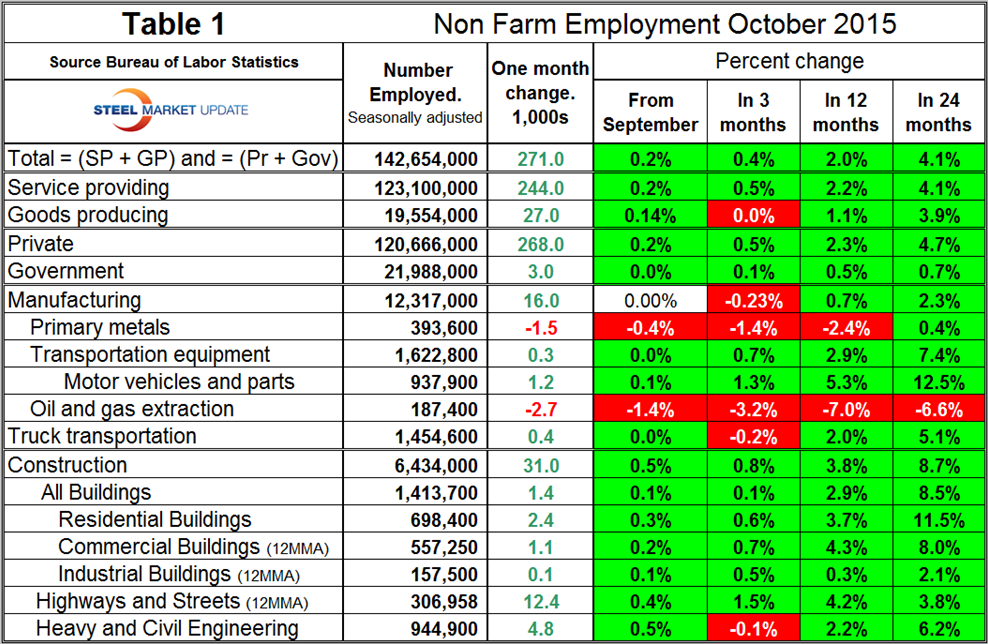
Task: Click the Table 1 title
Action: tap(172, 23)
